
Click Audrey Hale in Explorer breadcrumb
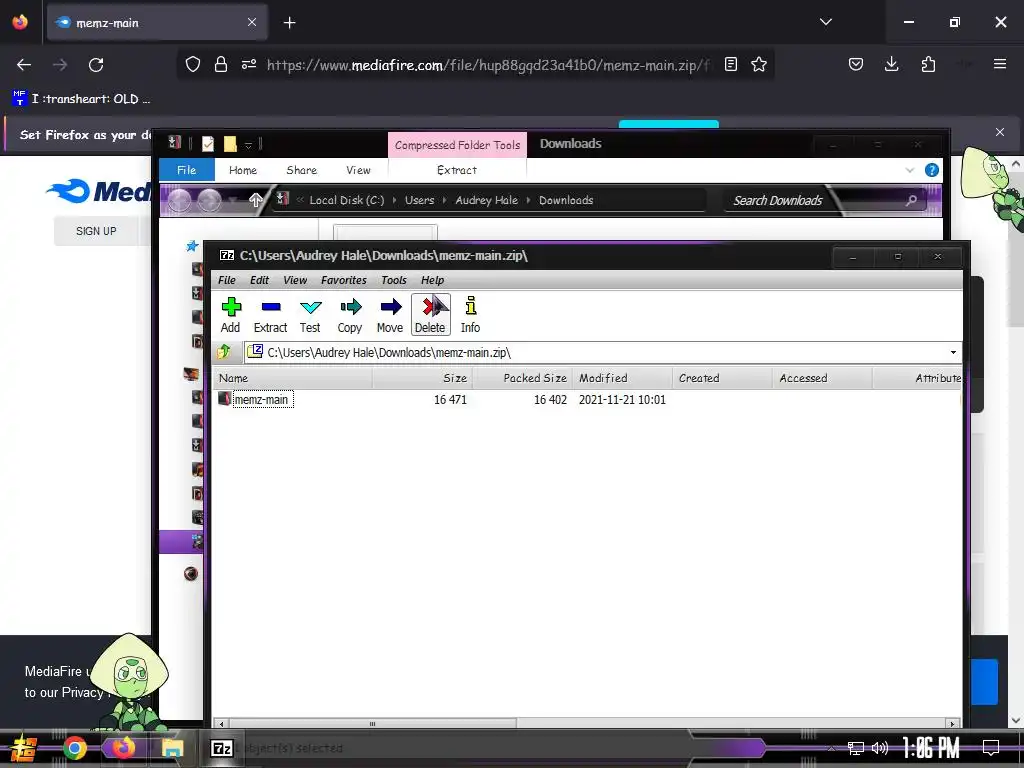coord(487,200)
